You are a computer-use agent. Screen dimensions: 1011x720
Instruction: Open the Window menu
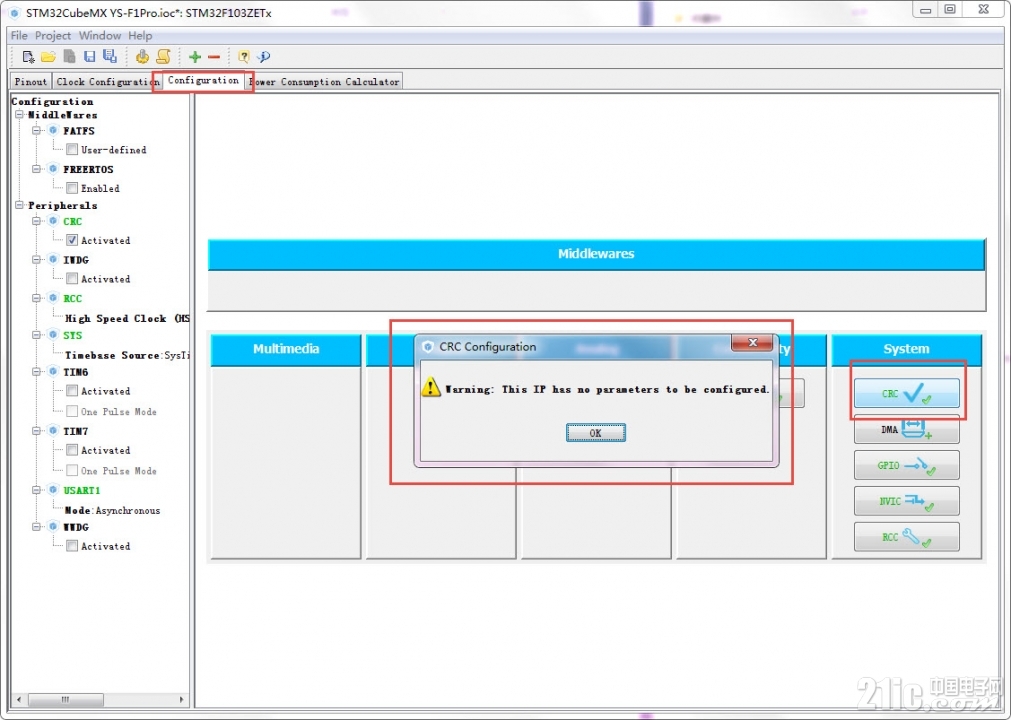point(100,35)
